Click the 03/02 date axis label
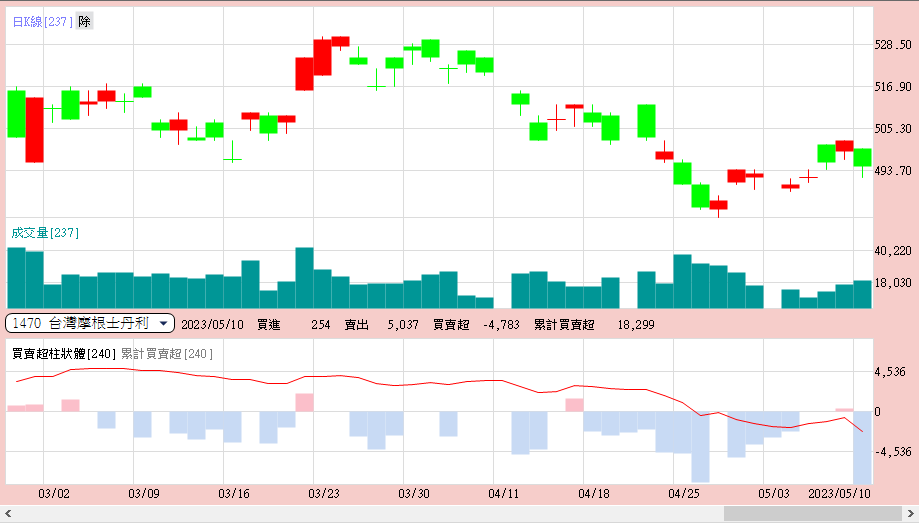Screen dimensions: 919x523 point(54,494)
